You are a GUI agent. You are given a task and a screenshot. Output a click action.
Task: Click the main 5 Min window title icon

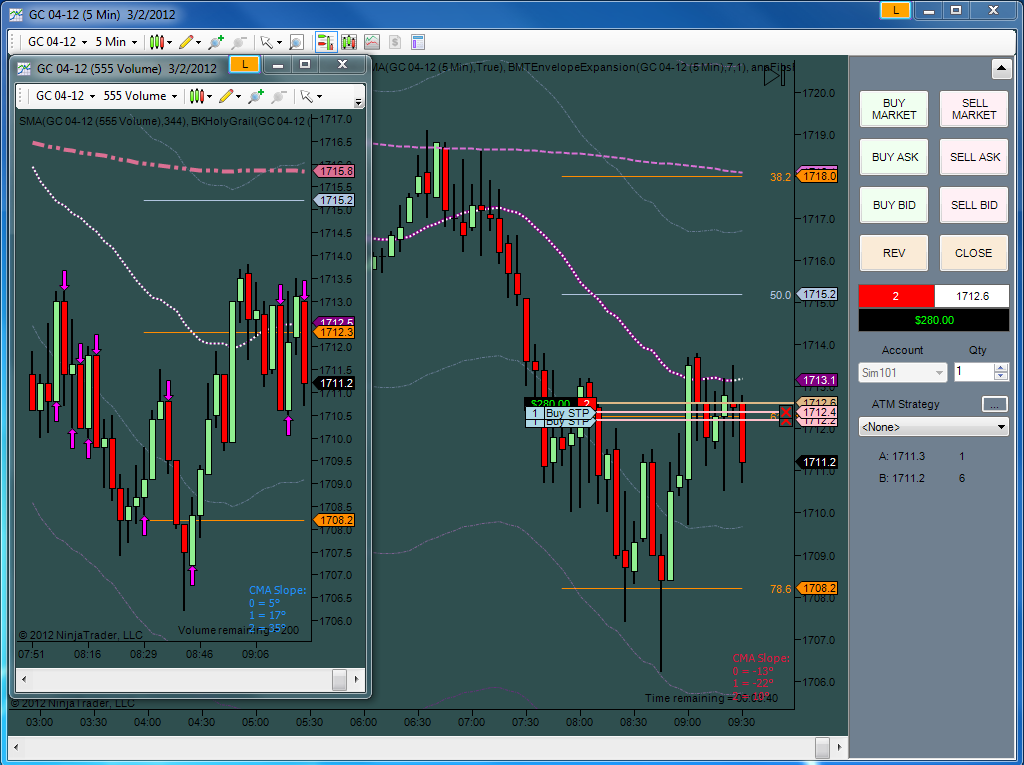(x=16, y=14)
